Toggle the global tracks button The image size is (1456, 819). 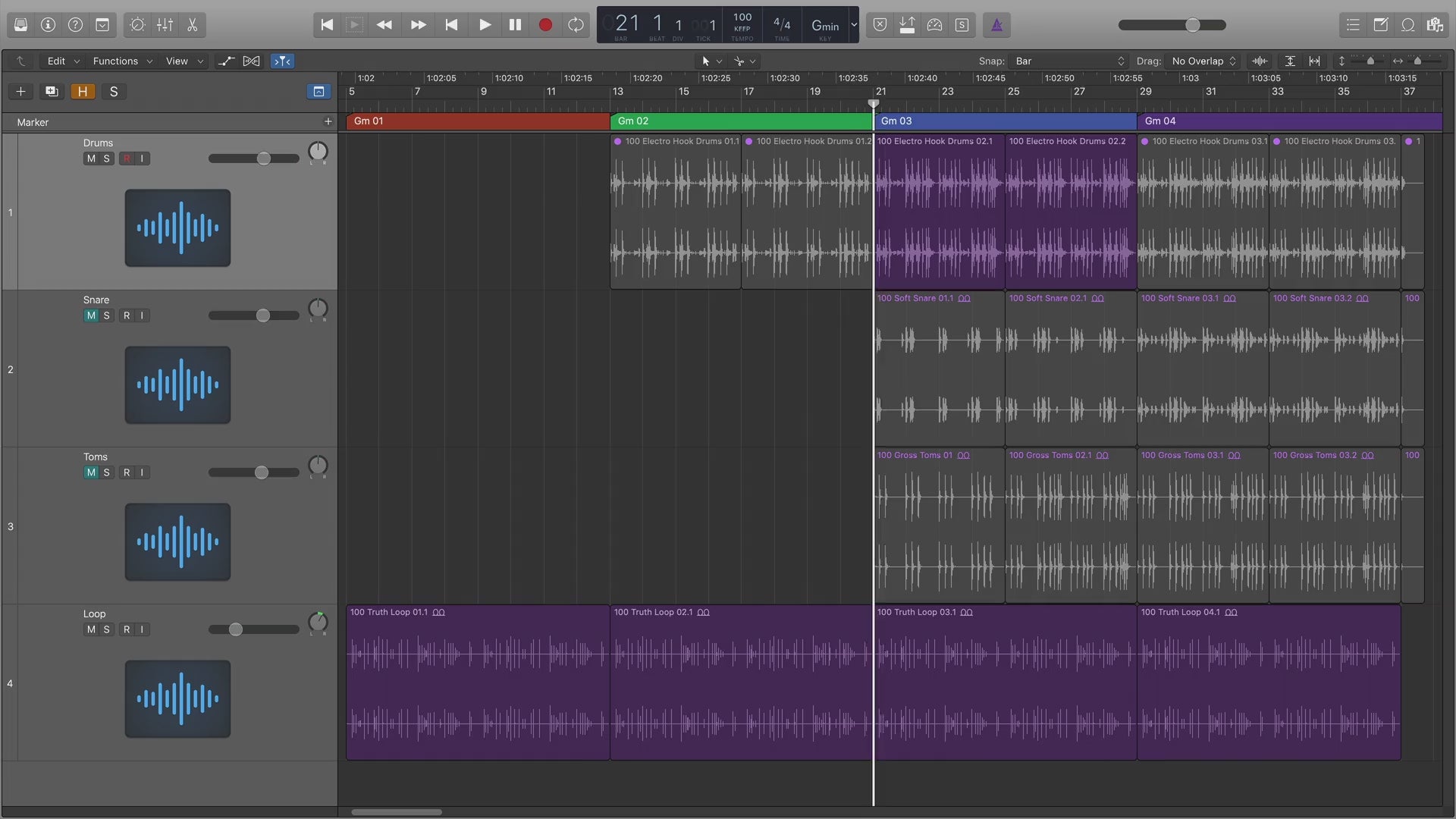pos(318,92)
